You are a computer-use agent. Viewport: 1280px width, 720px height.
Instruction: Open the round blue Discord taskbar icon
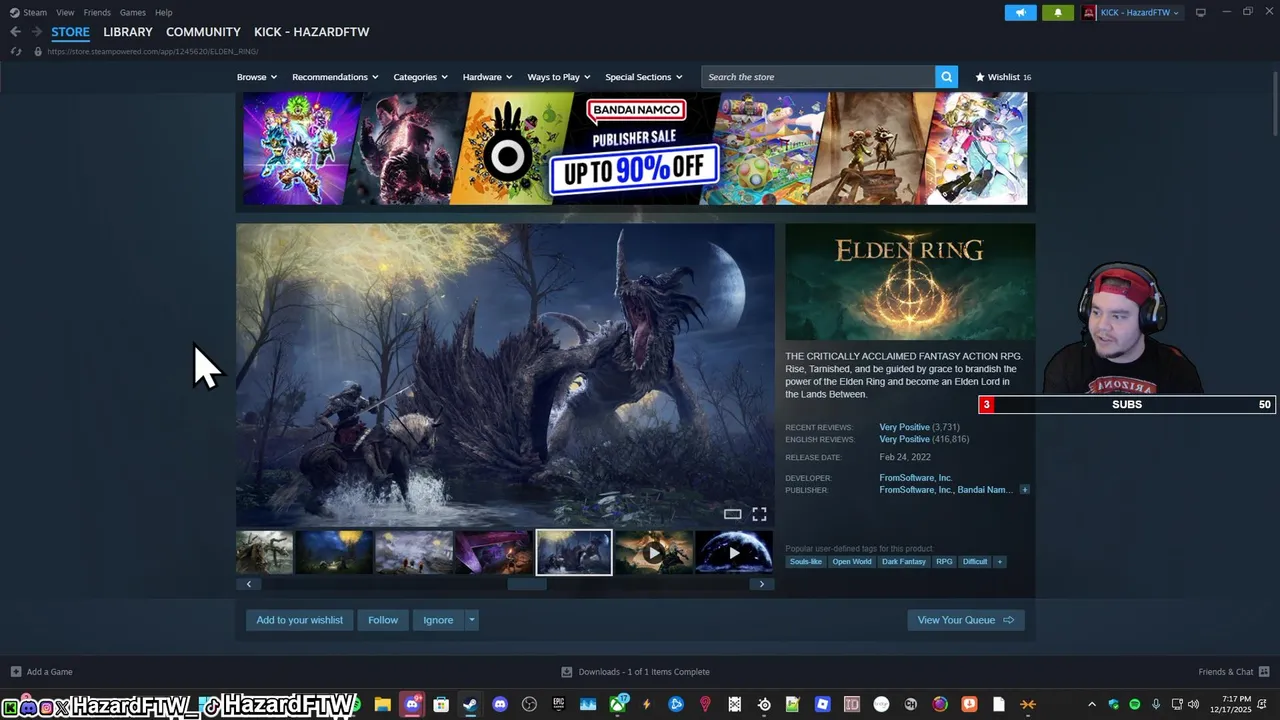point(500,705)
